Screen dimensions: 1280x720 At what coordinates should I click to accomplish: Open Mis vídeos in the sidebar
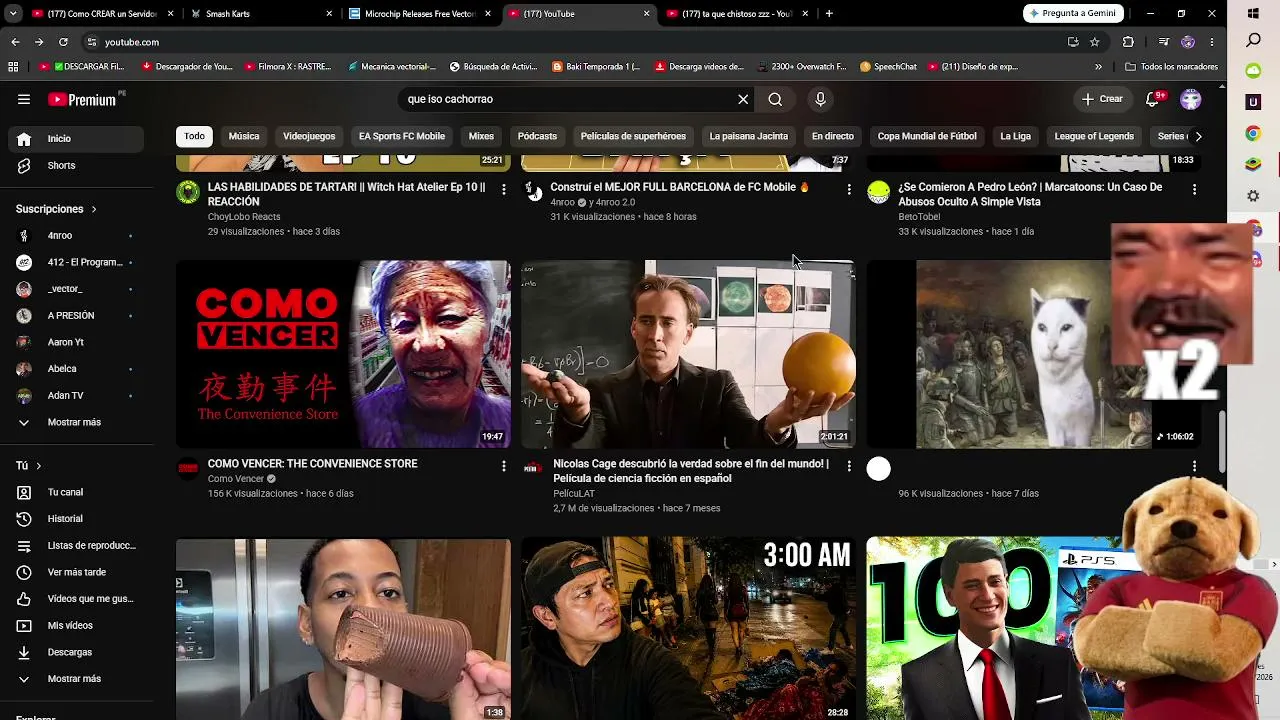click(x=72, y=625)
